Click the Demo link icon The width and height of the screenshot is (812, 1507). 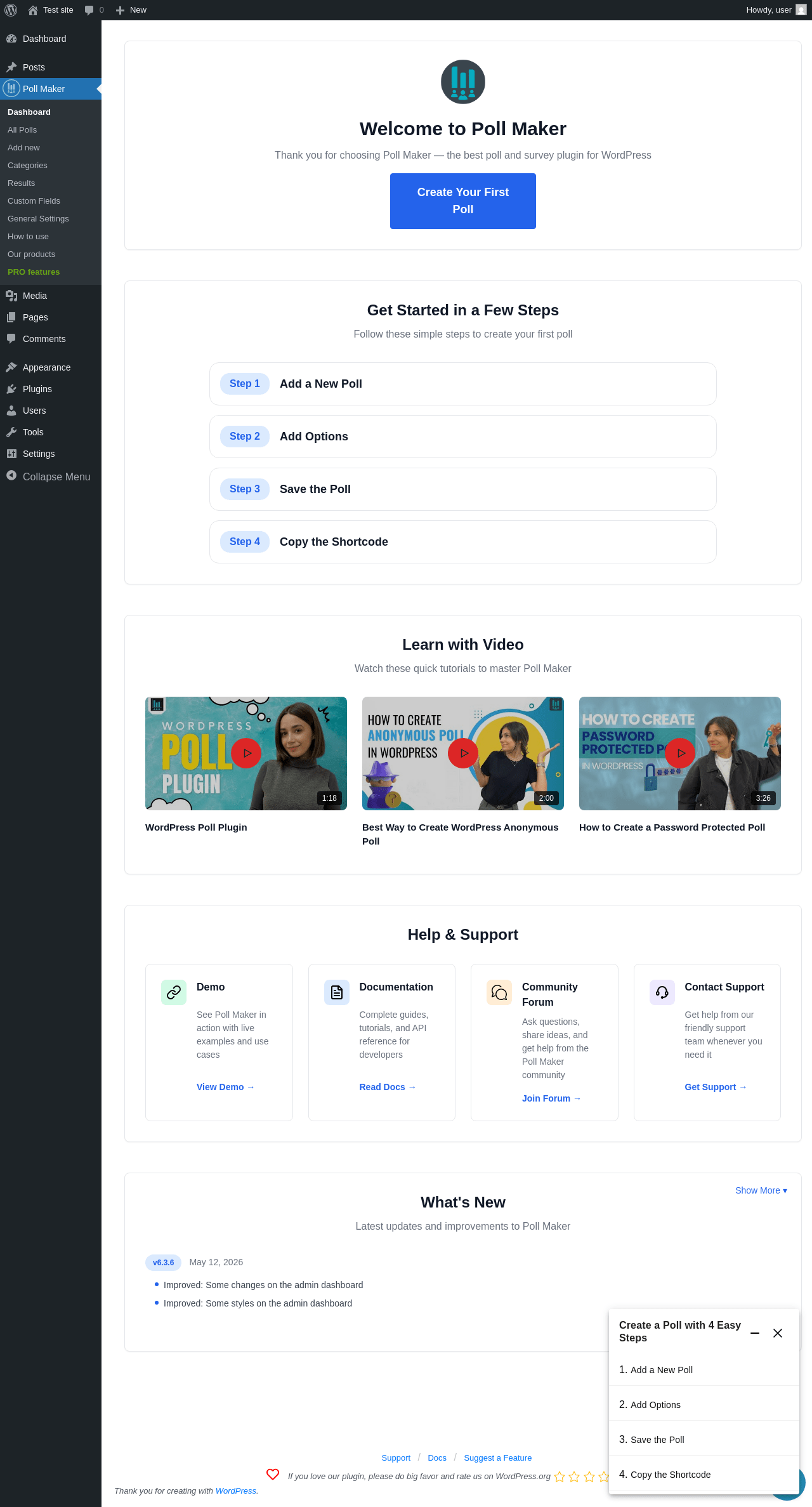174,992
